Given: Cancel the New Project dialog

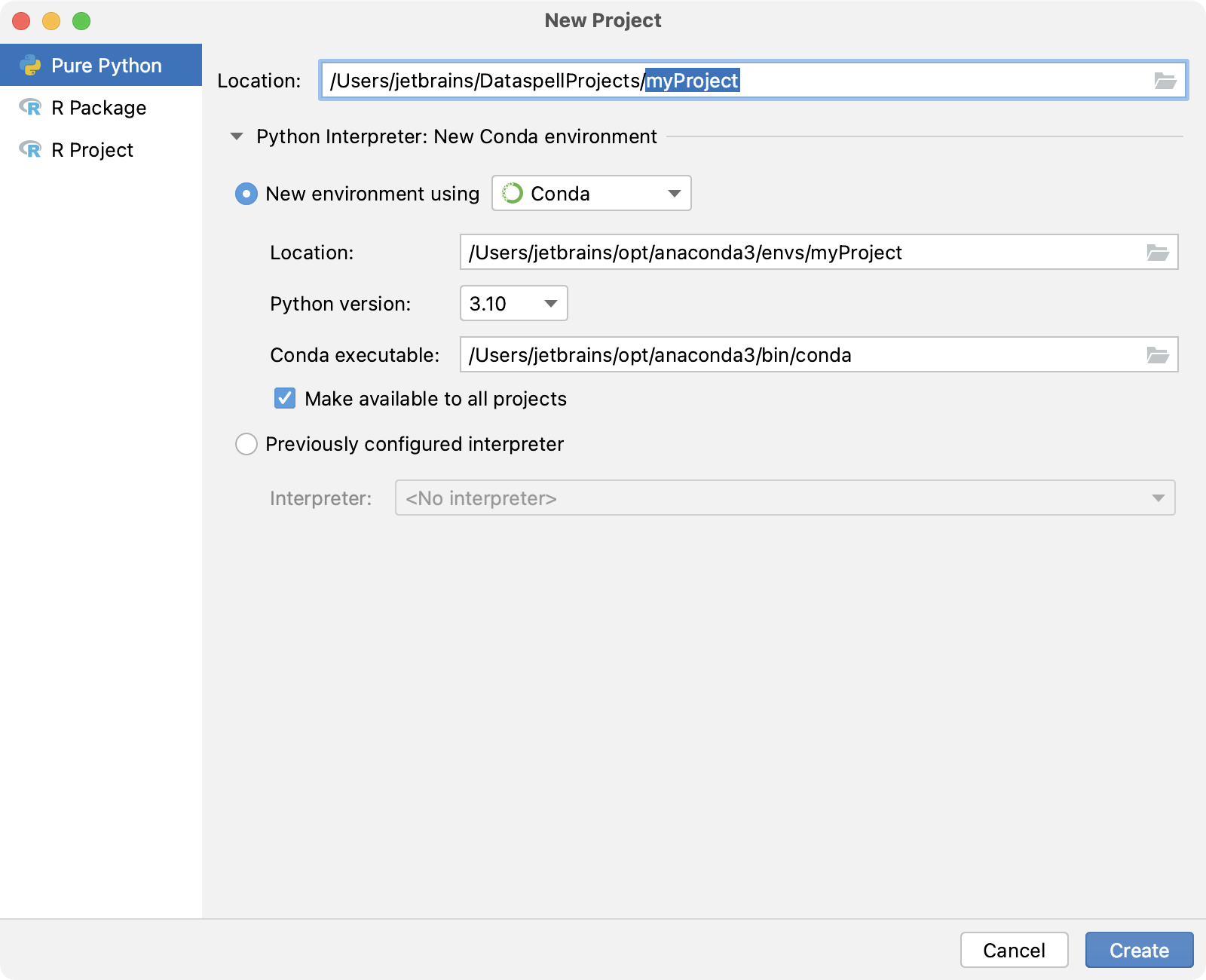Looking at the screenshot, I should point(1015,950).
